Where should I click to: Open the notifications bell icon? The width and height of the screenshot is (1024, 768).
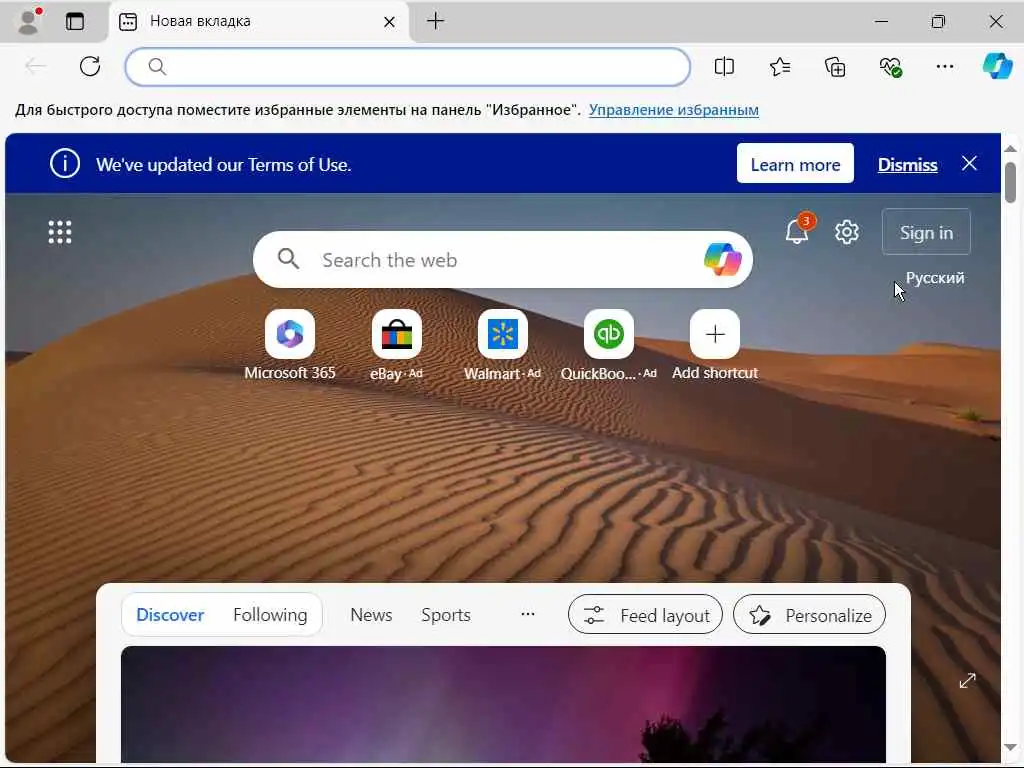797,231
